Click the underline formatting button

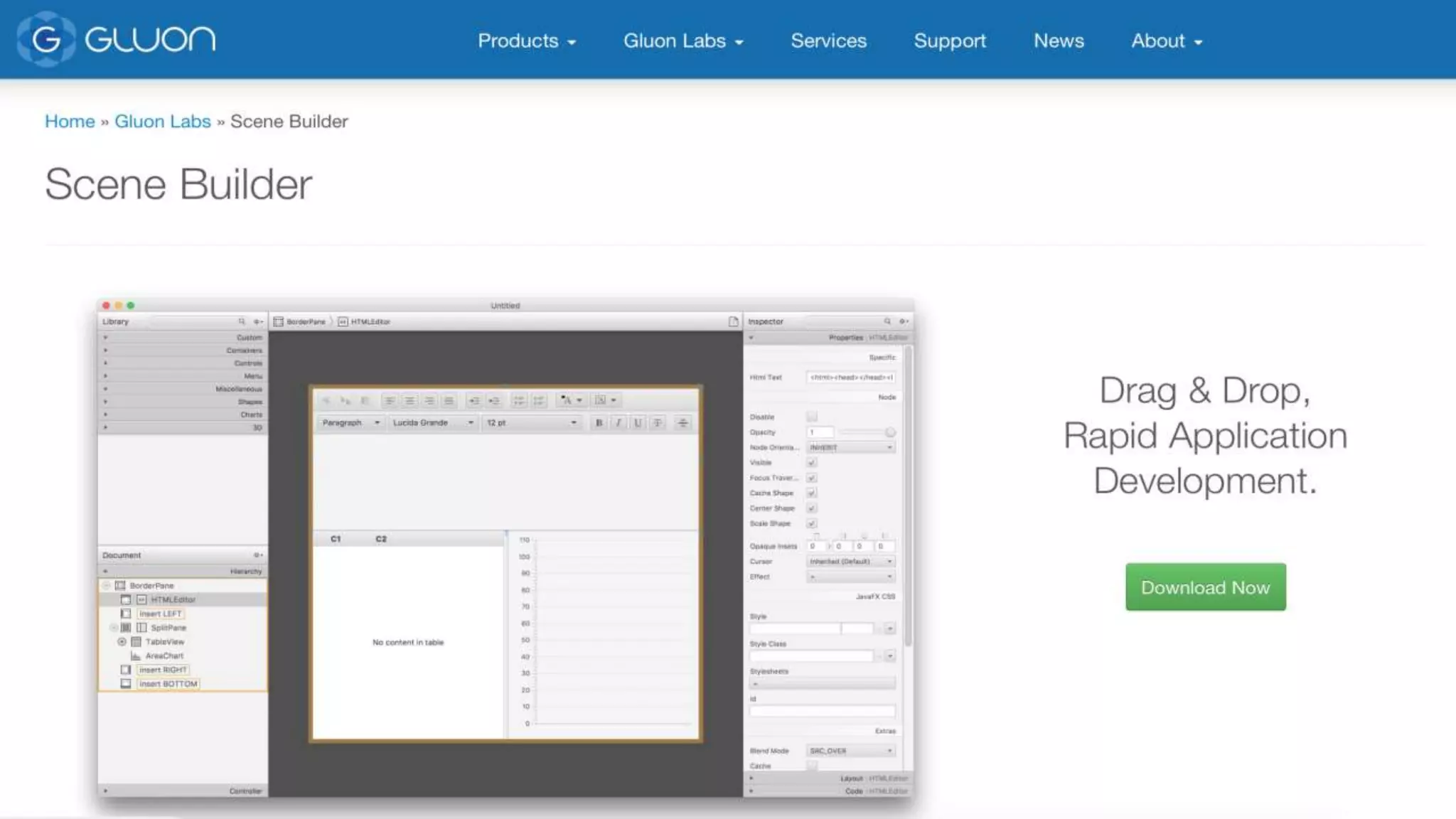(638, 423)
